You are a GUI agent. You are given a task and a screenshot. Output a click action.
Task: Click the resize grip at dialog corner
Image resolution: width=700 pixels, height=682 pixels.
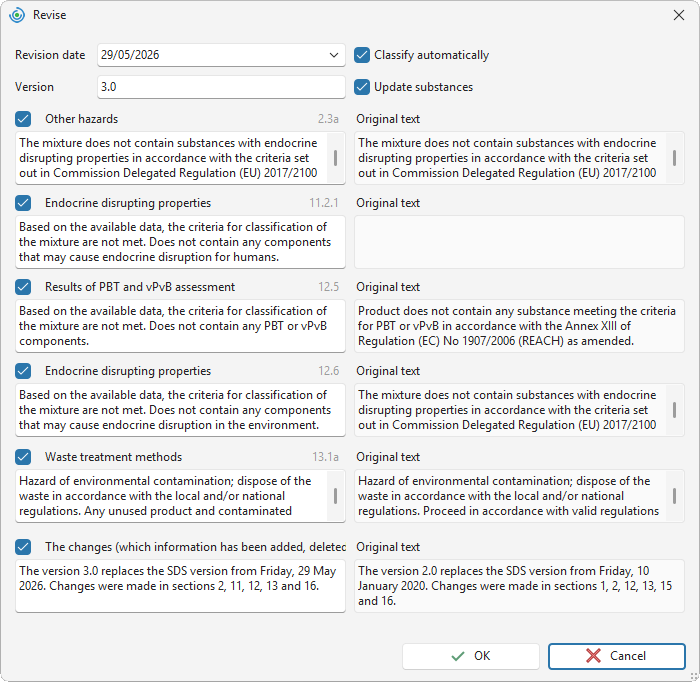[694, 676]
